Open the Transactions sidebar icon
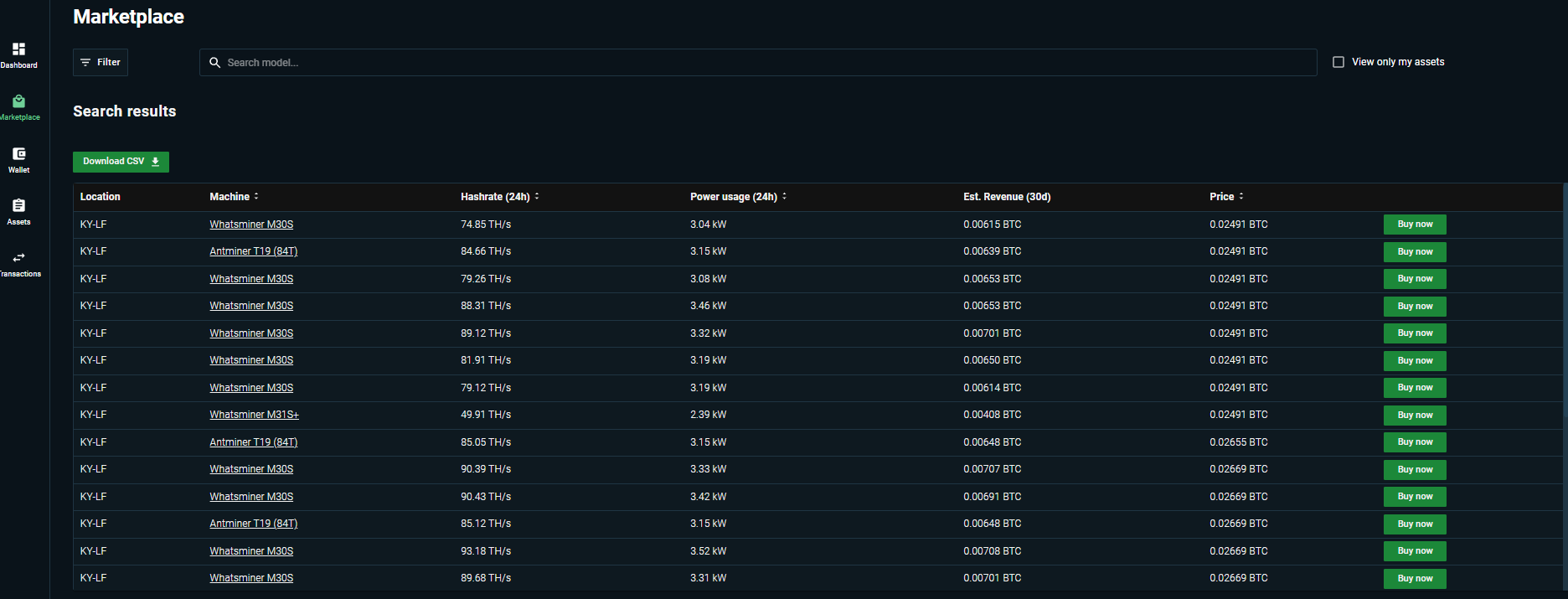The width and height of the screenshot is (1568, 599). click(18, 258)
